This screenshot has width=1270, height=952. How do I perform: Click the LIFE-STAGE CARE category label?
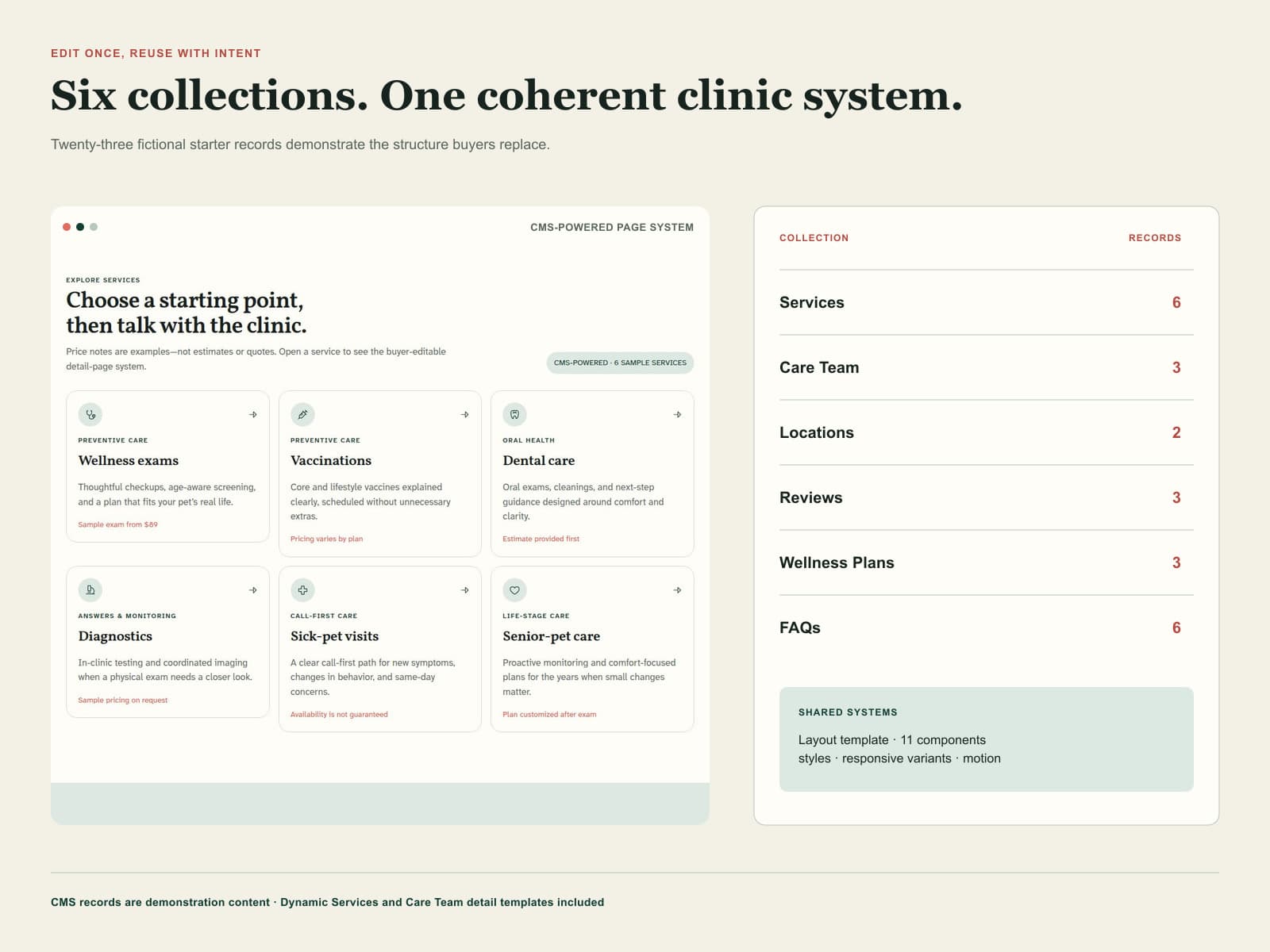point(536,616)
